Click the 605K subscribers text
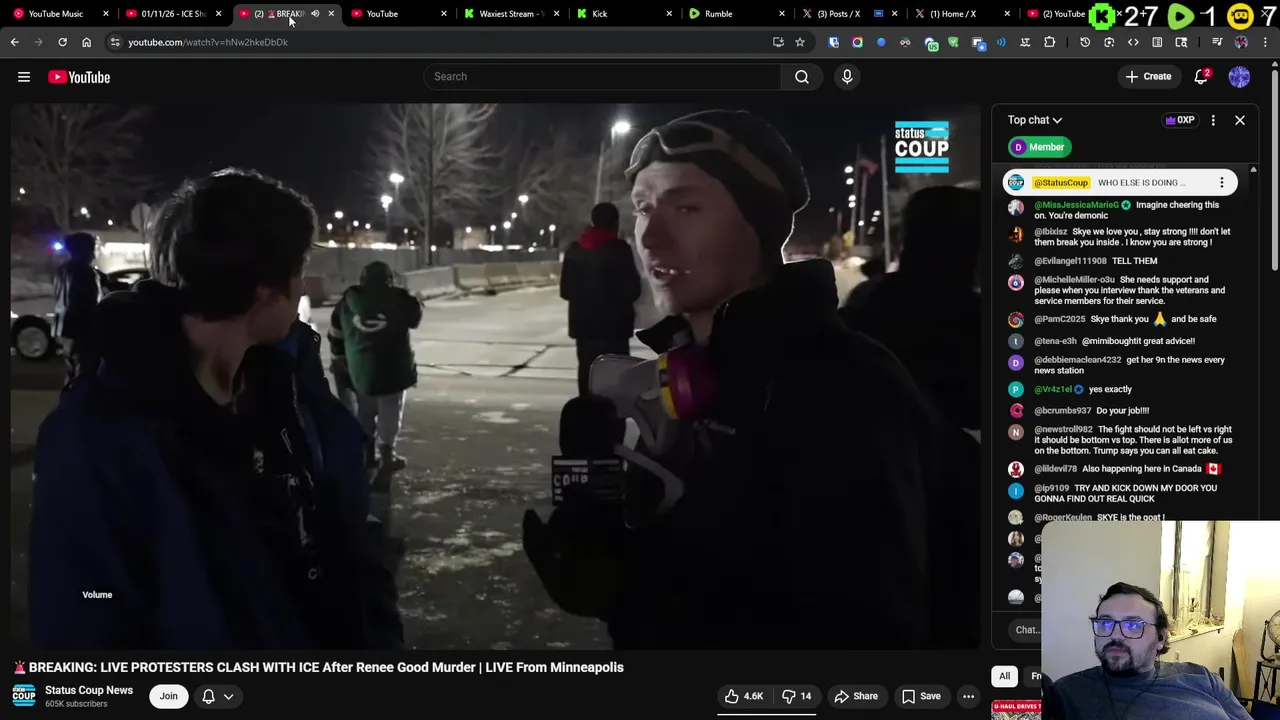Image resolution: width=1280 pixels, height=720 pixels. 76,704
